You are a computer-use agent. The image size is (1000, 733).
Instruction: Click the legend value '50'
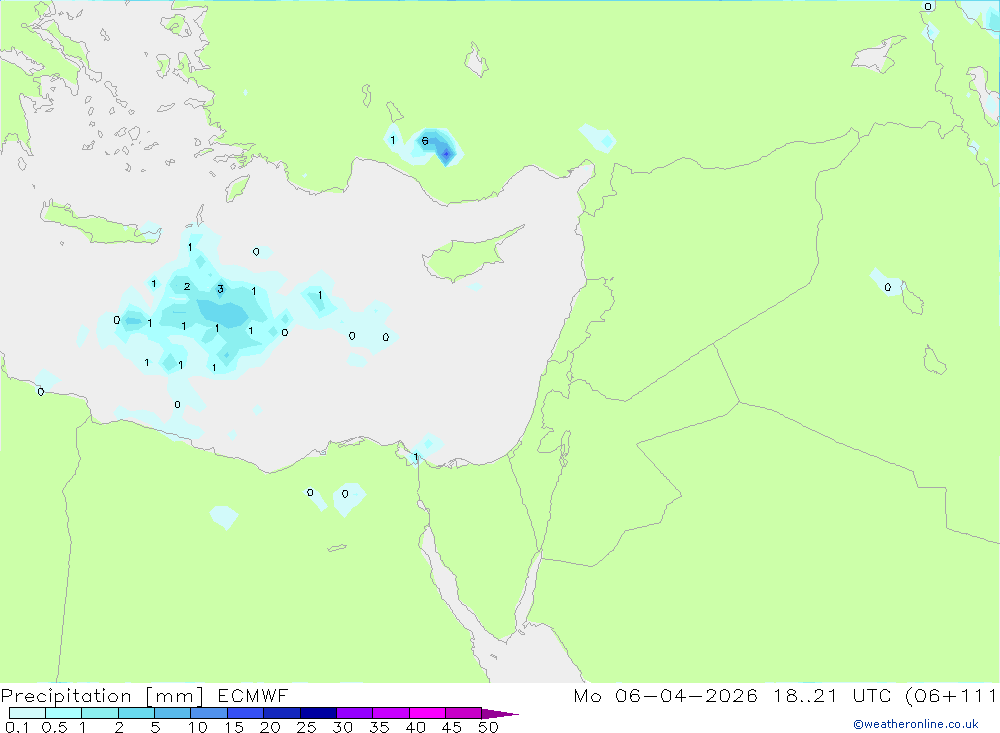488,727
